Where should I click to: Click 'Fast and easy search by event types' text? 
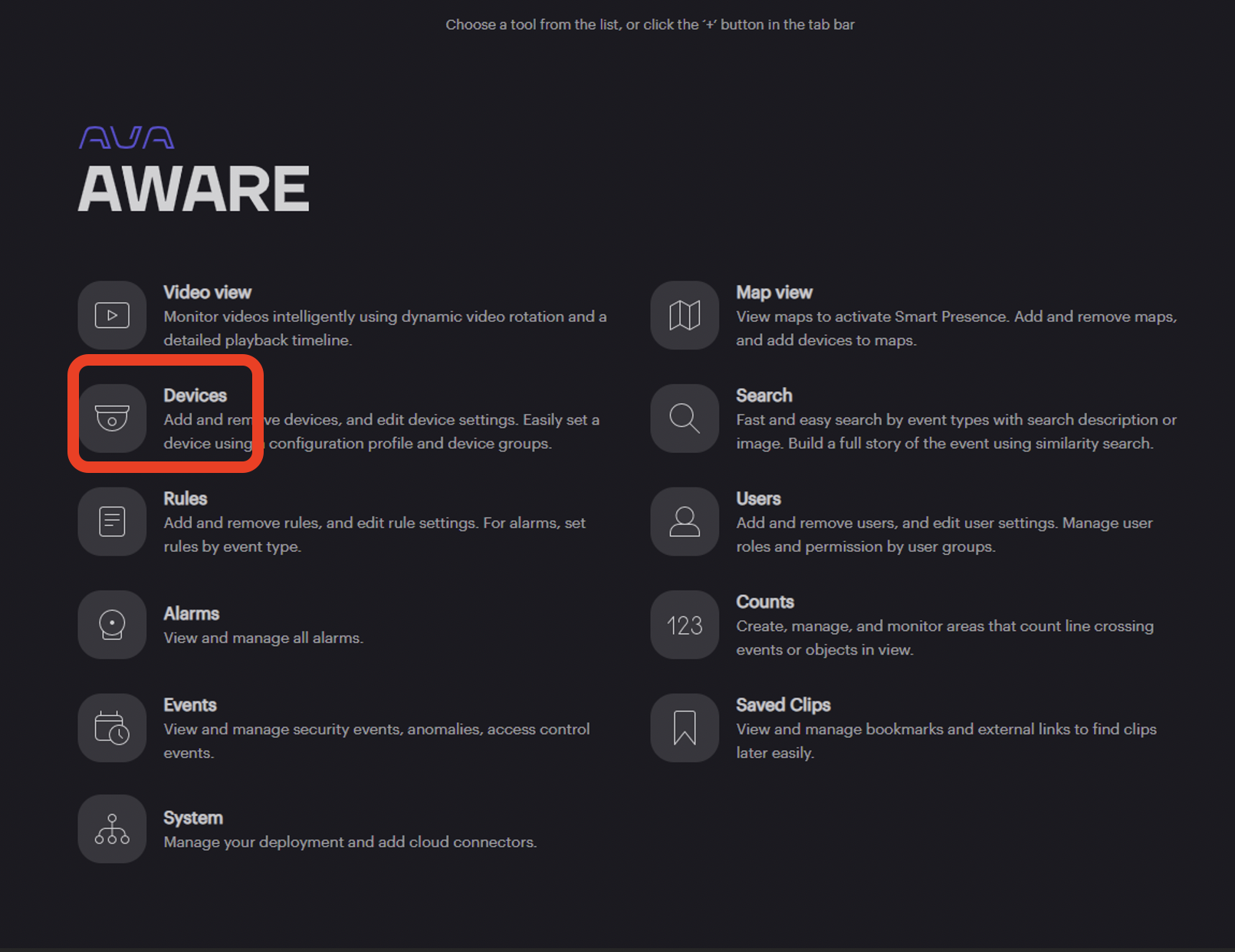pos(956,432)
